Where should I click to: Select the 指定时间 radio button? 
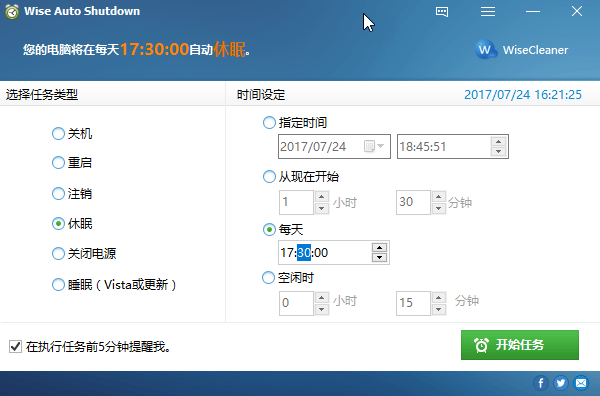[x=269, y=123]
